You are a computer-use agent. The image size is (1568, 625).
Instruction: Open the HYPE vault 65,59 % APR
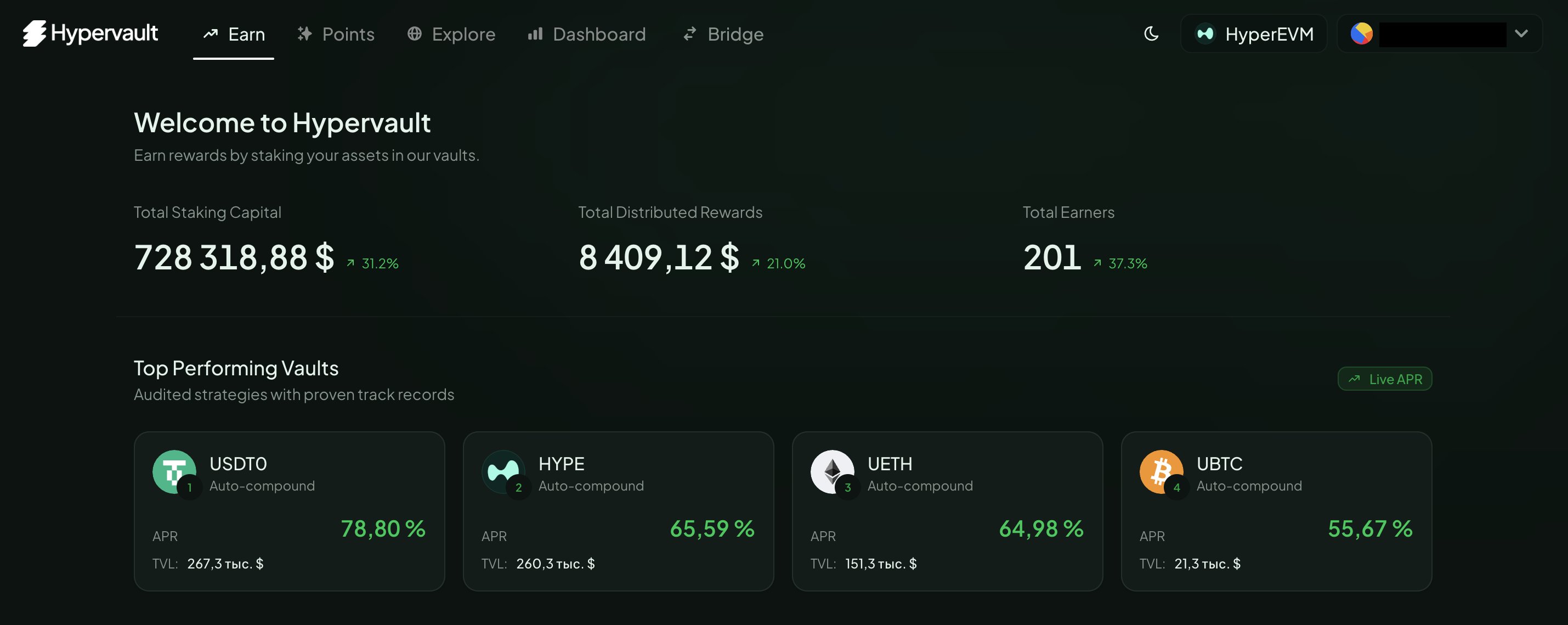coord(711,528)
